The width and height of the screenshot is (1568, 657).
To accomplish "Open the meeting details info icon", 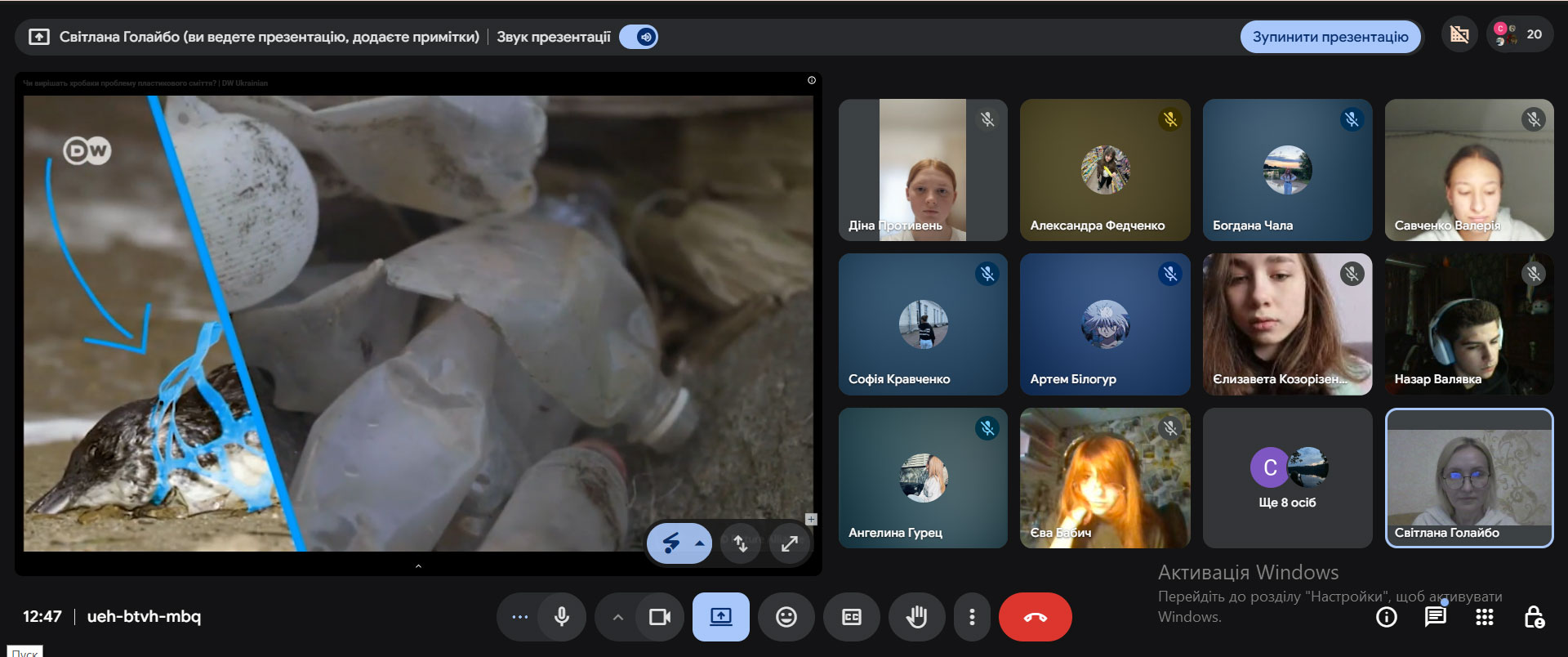I will pos(1386,617).
